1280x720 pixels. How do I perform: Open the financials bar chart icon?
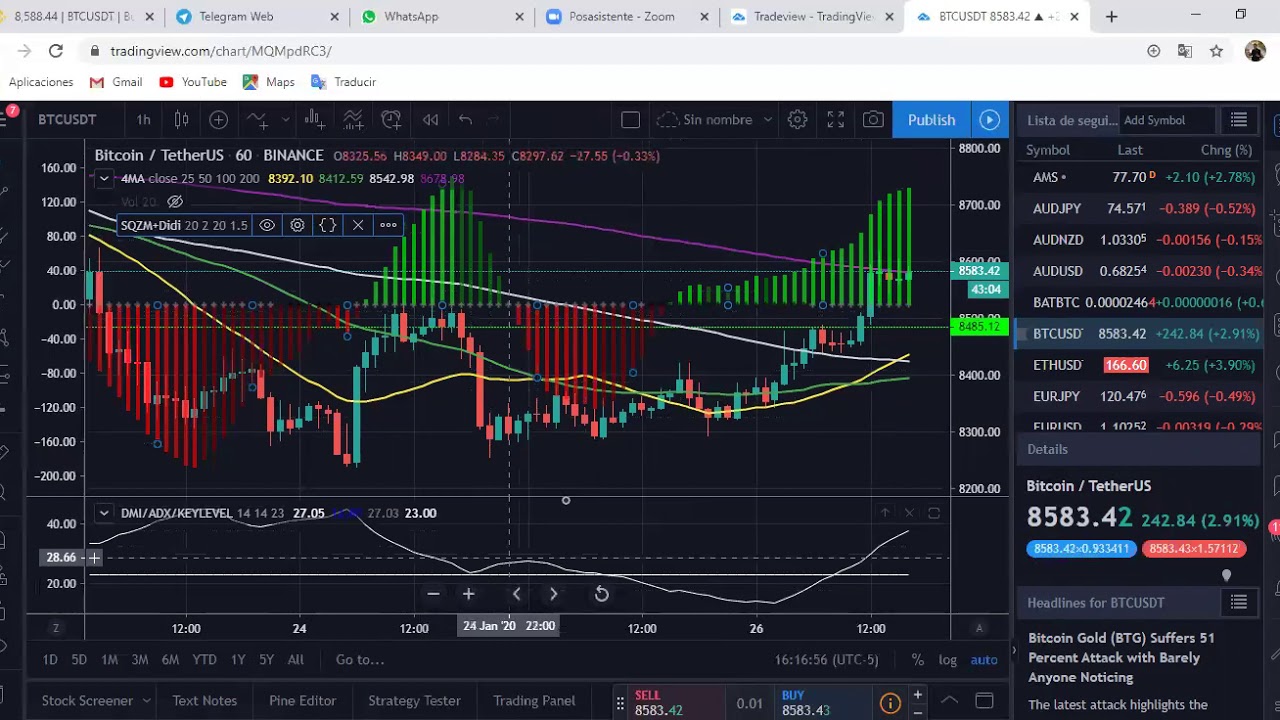(314, 120)
